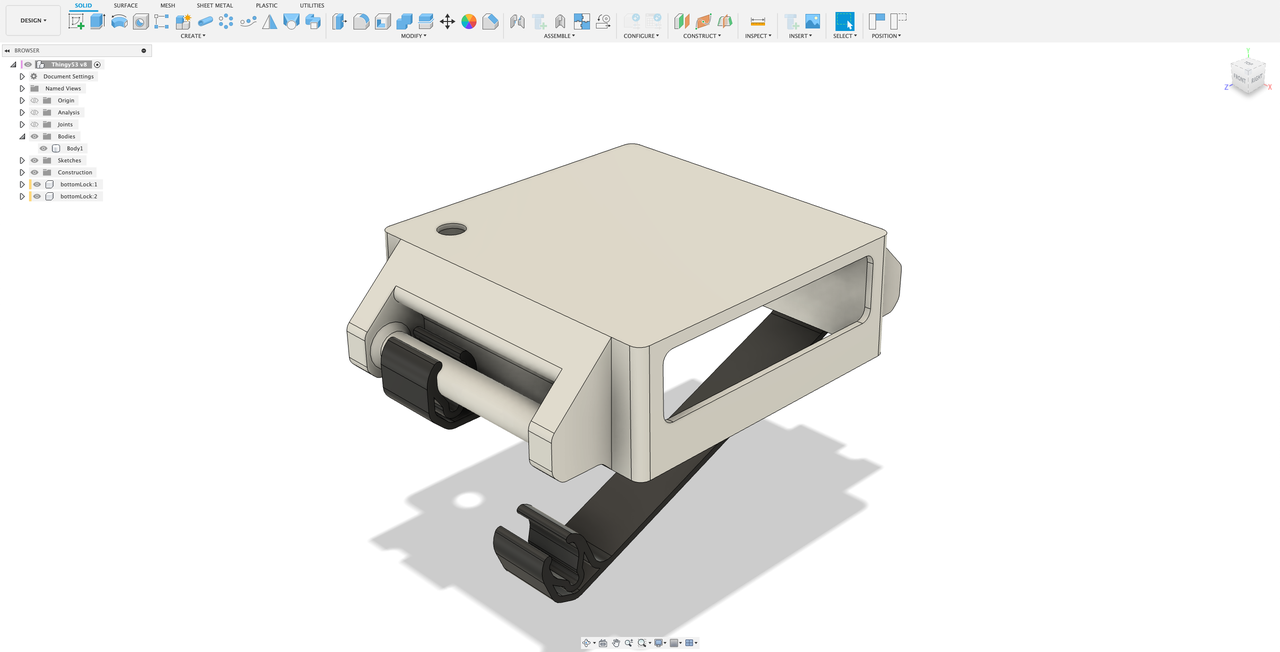Open the Construct menu
1280x652 pixels.
click(702, 36)
